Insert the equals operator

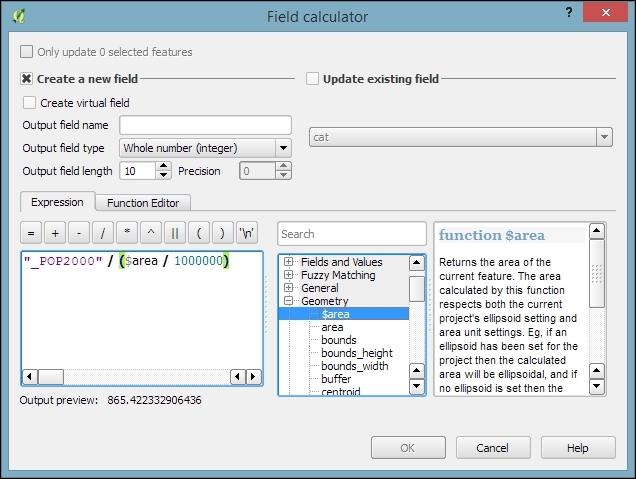tap(31, 233)
